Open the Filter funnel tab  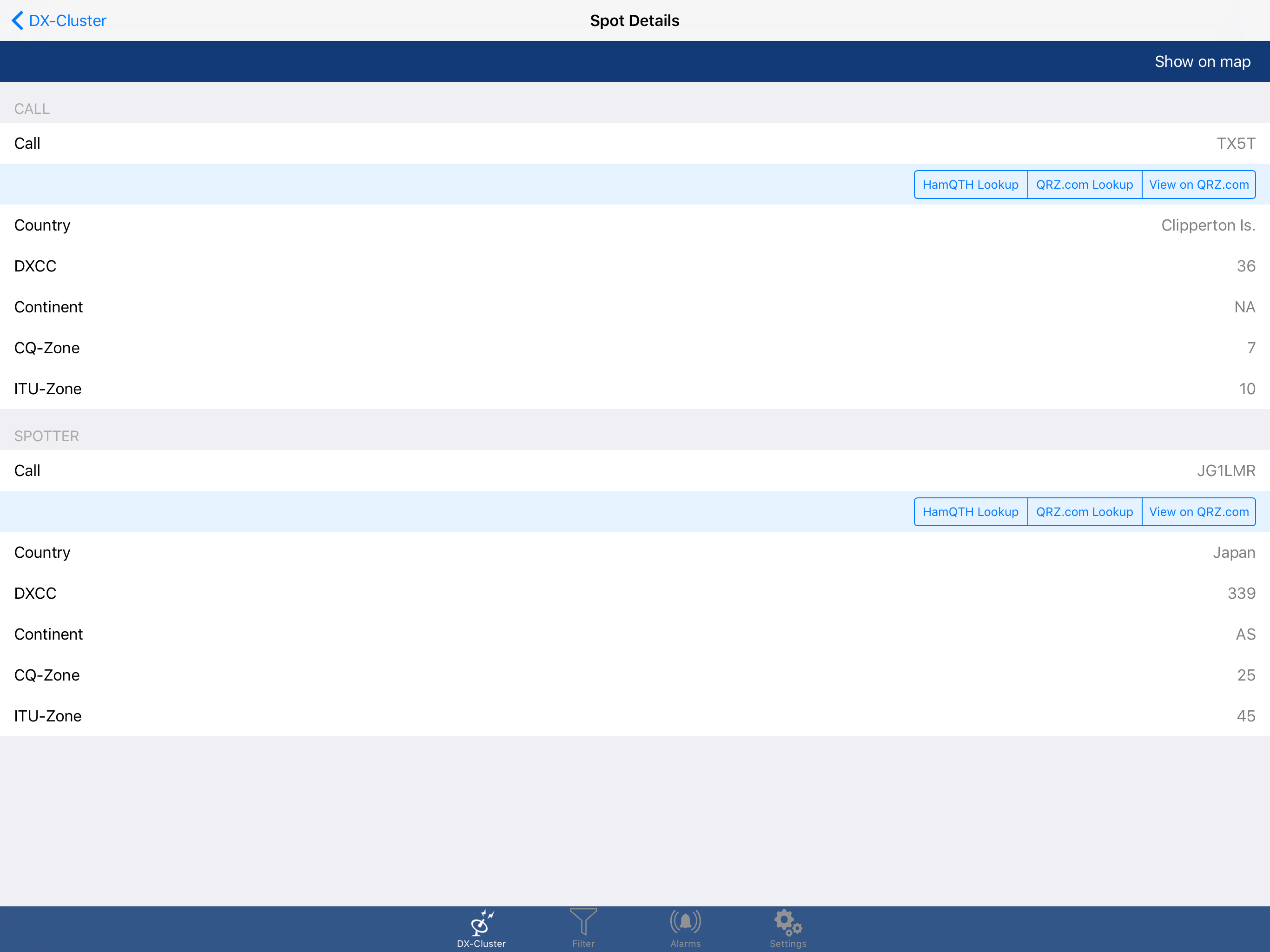(x=583, y=922)
